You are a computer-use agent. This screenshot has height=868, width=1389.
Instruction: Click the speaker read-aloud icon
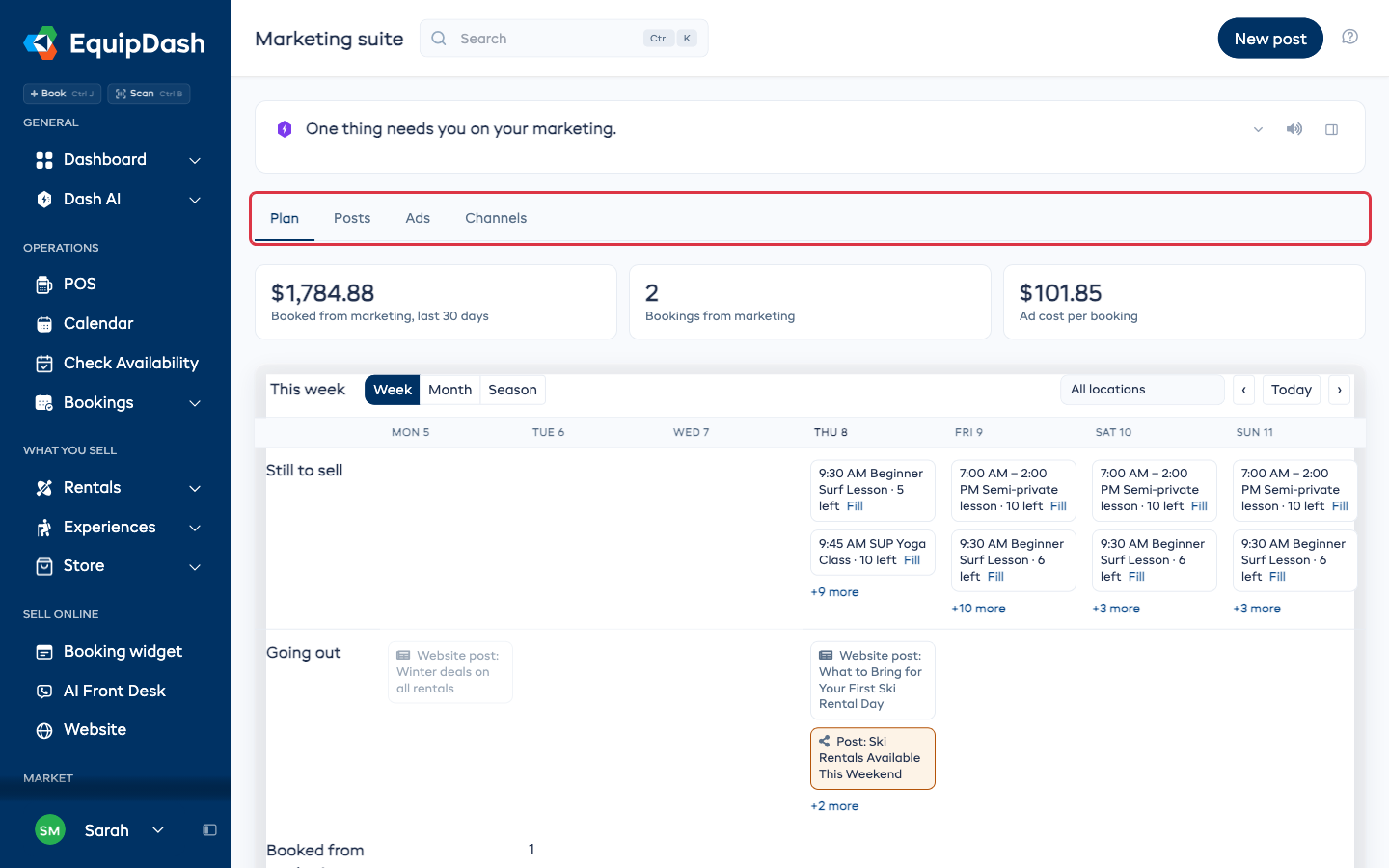click(x=1294, y=129)
